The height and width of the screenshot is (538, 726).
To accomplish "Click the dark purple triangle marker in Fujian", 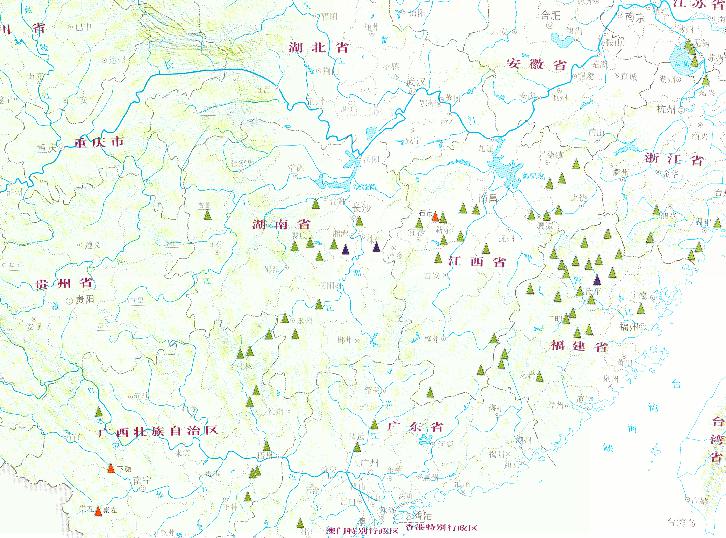I will [x=597, y=280].
